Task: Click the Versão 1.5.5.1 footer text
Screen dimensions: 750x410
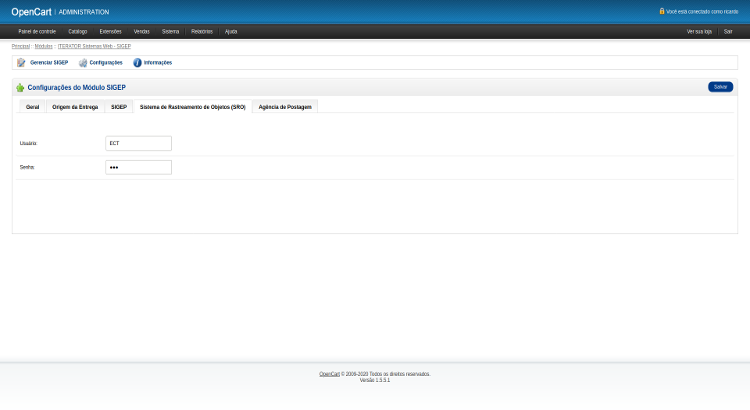Action: (x=375, y=380)
